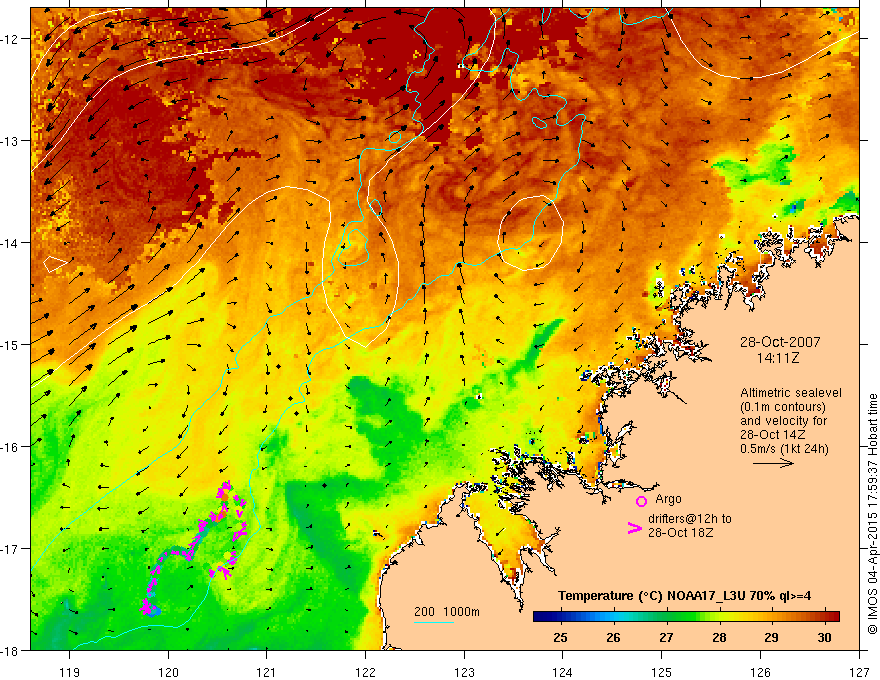Click the 'drifters@12h to' legend label
Image resolution: width=880 pixels, height=680 pixels.
[x=690, y=518]
